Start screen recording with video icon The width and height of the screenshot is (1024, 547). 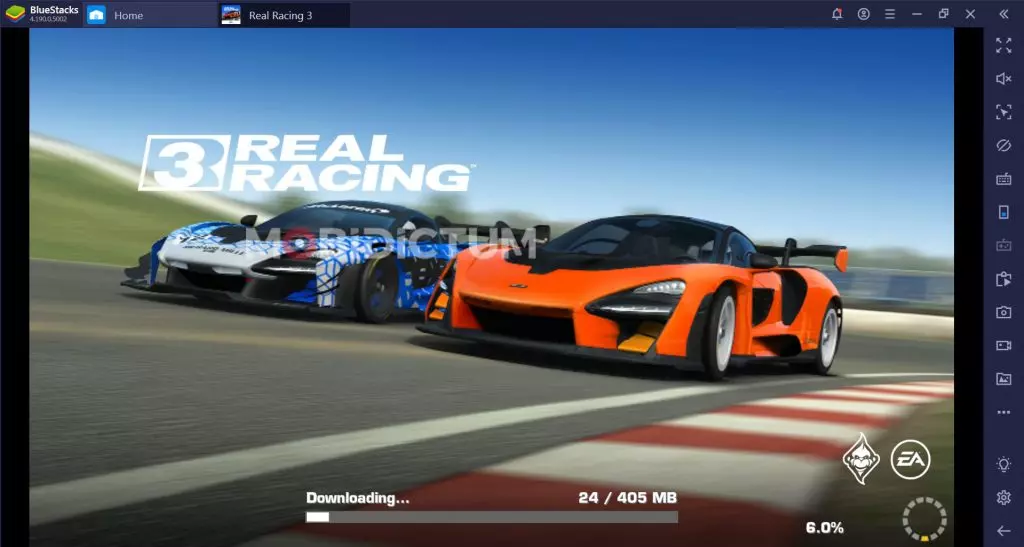coord(1003,345)
